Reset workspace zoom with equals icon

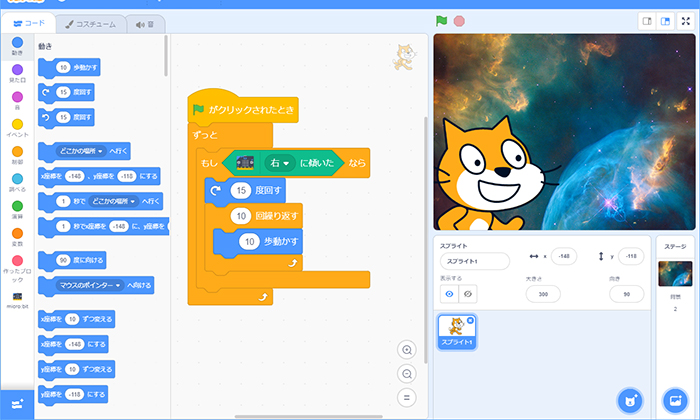click(406, 397)
